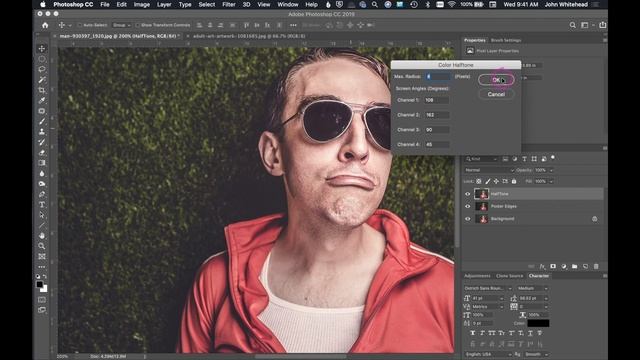The width and height of the screenshot is (640, 360).
Task: Click the Channel 4 angle field
Action: click(436, 144)
